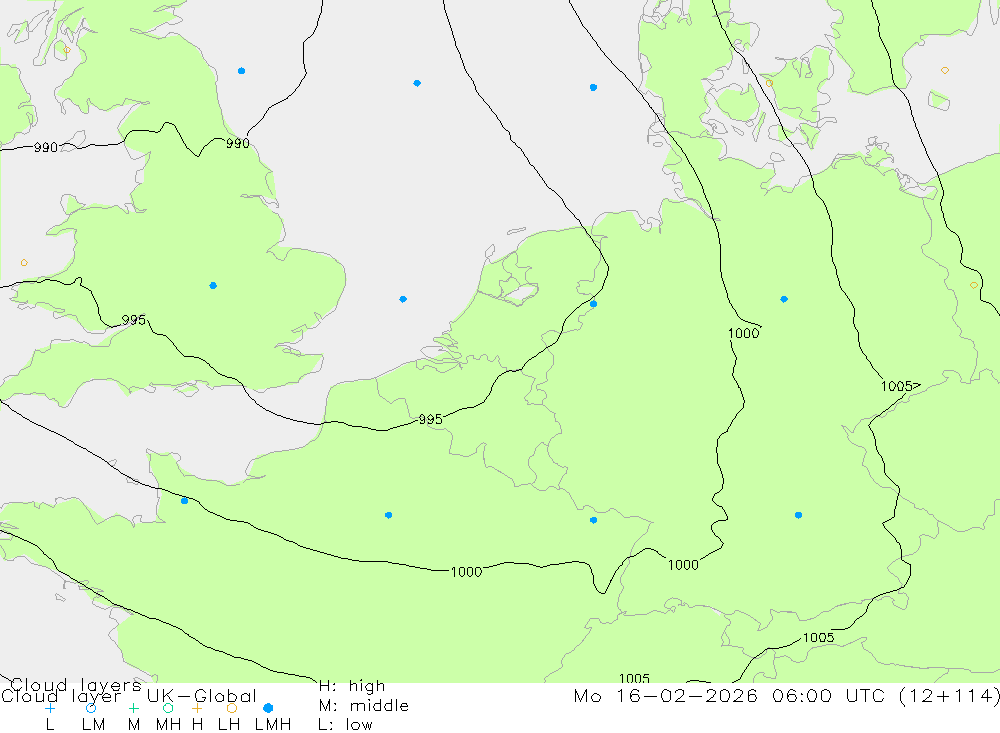The width and height of the screenshot is (1000, 733).
Task: Select the blue cloud dot over northern France
Action: pyautogui.click(x=388, y=515)
